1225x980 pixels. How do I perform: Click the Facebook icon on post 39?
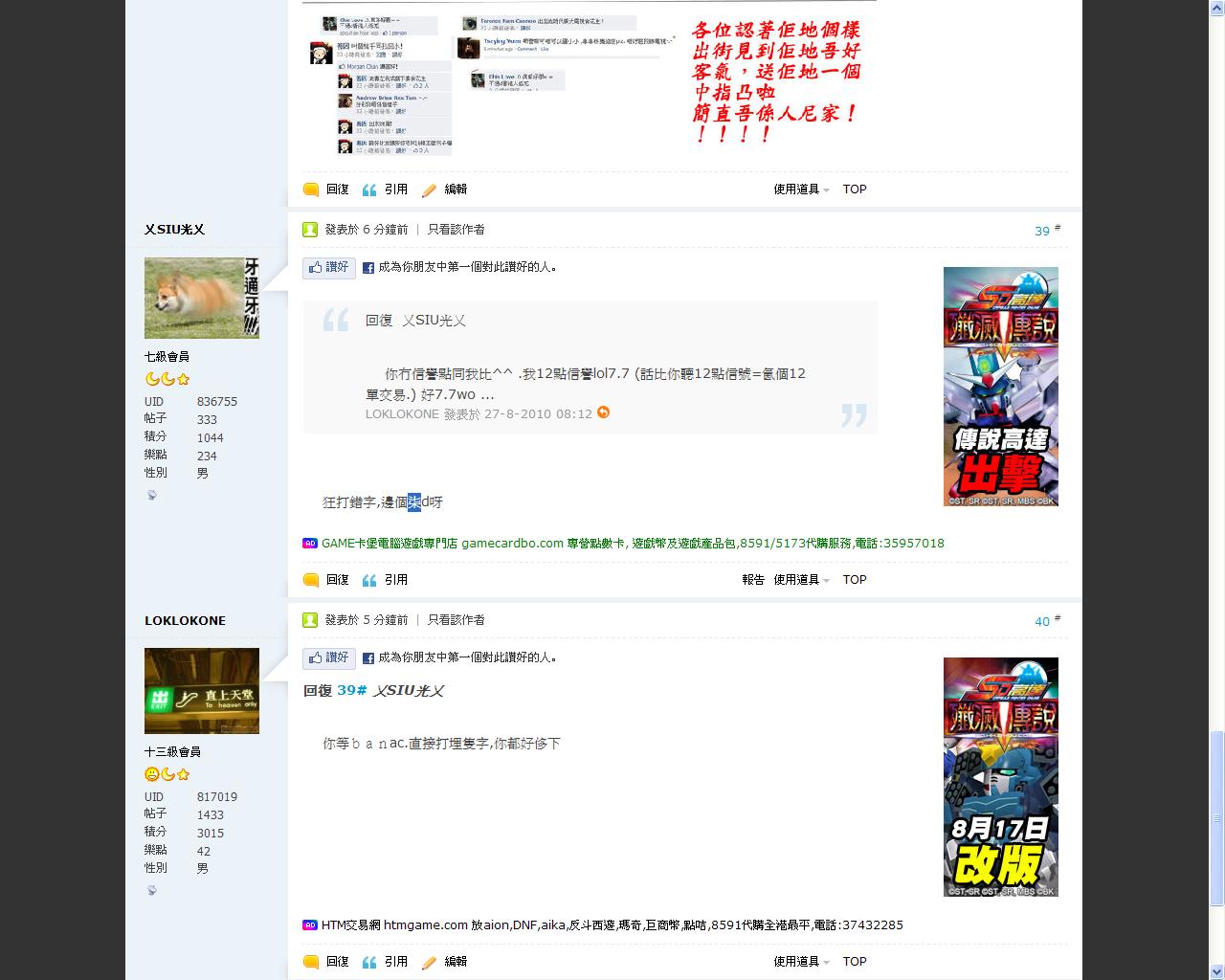pos(367,268)
